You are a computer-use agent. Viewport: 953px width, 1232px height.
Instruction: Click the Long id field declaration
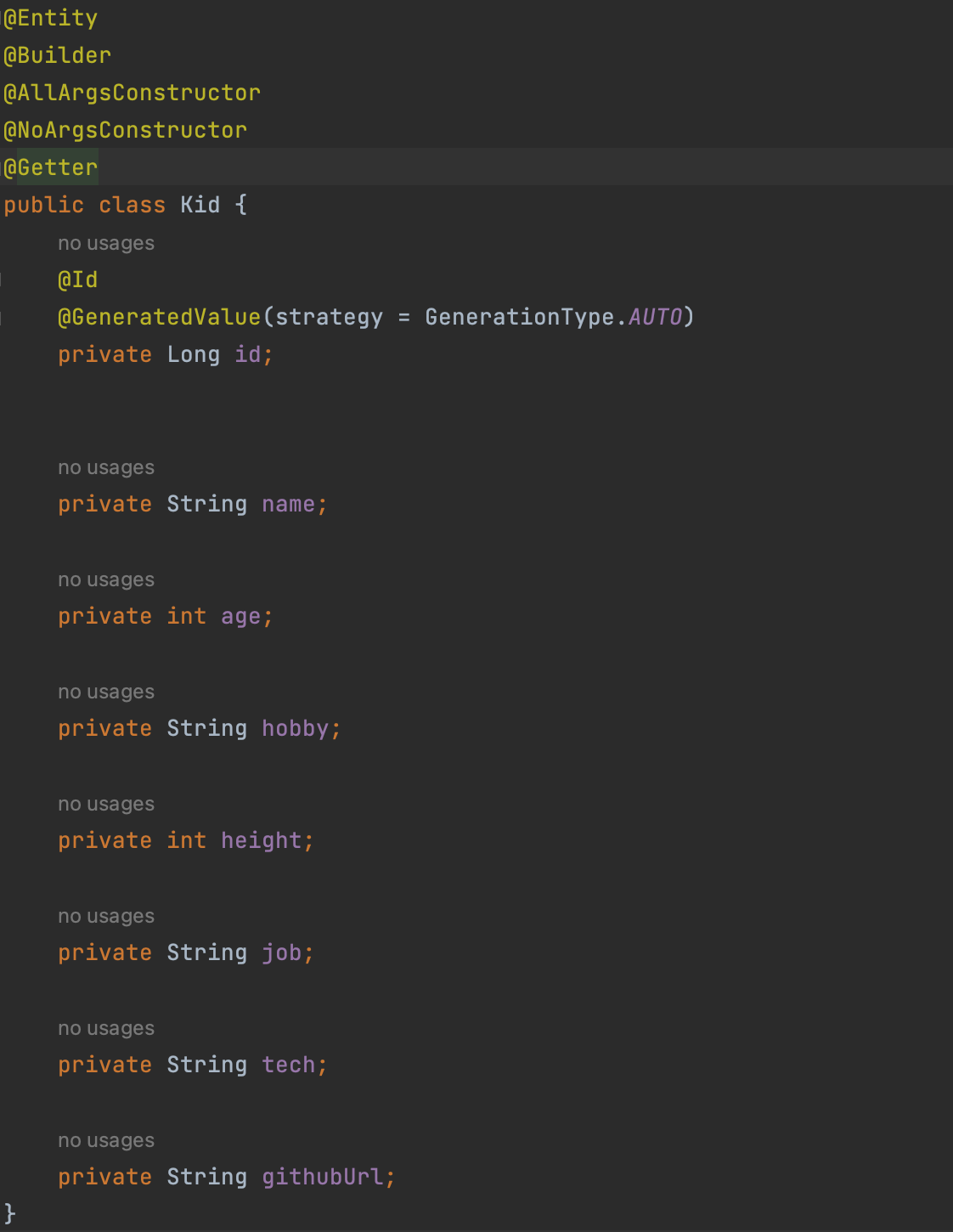[166, 354]
